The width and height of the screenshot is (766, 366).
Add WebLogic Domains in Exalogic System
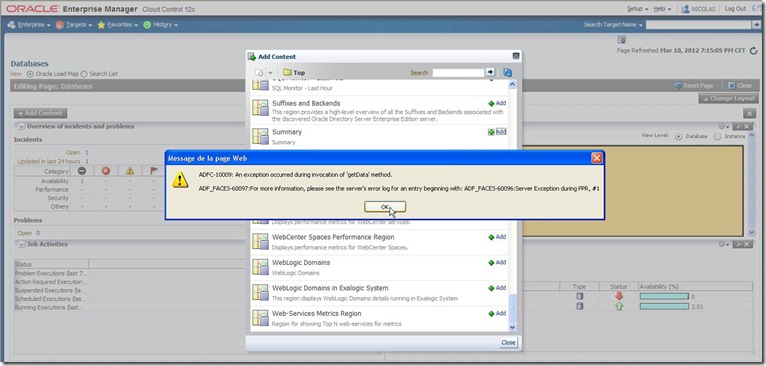click(497, 288)
